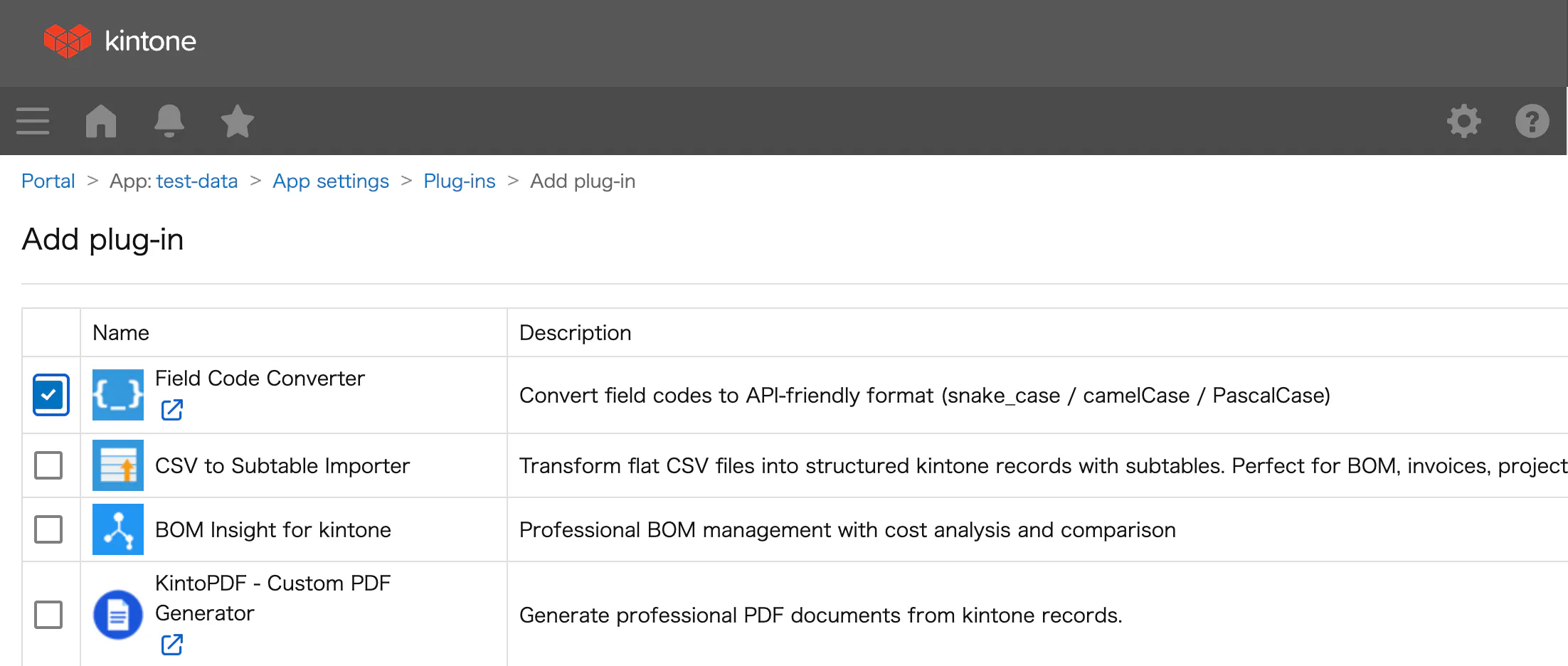Go to the Home portal icon
Viewport: 1568px width, 666px height.
(x=101, y=121)
